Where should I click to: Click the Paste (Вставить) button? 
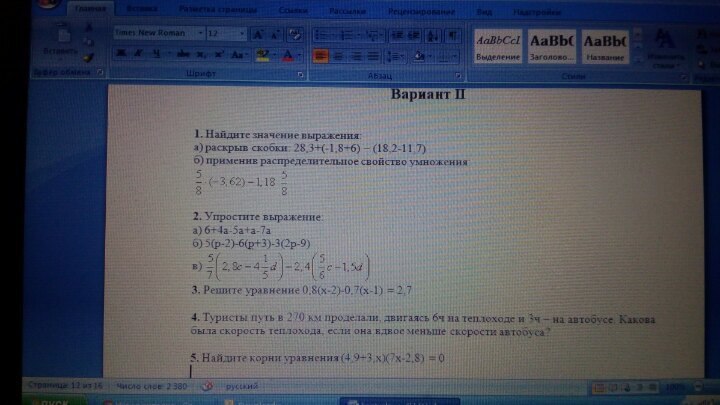pos(62,40)
